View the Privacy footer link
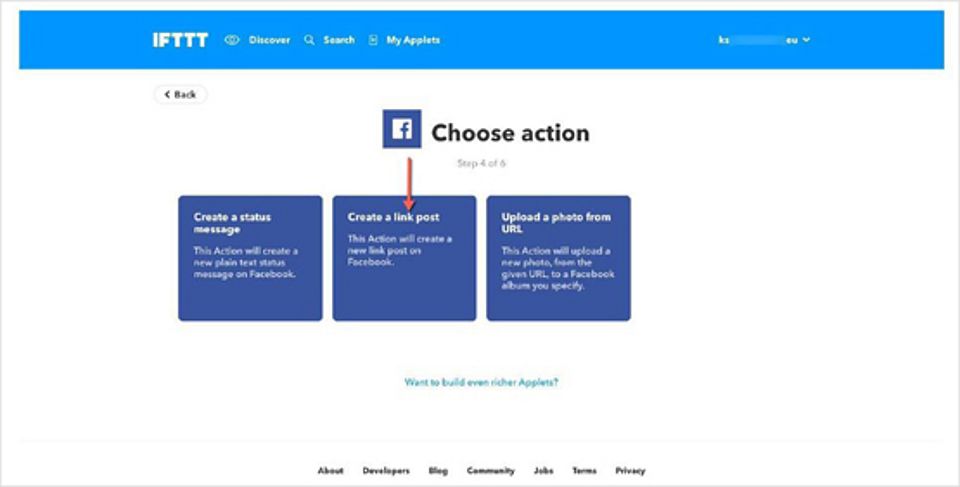The height and width of the screenshot is (487, 960). 630,470
